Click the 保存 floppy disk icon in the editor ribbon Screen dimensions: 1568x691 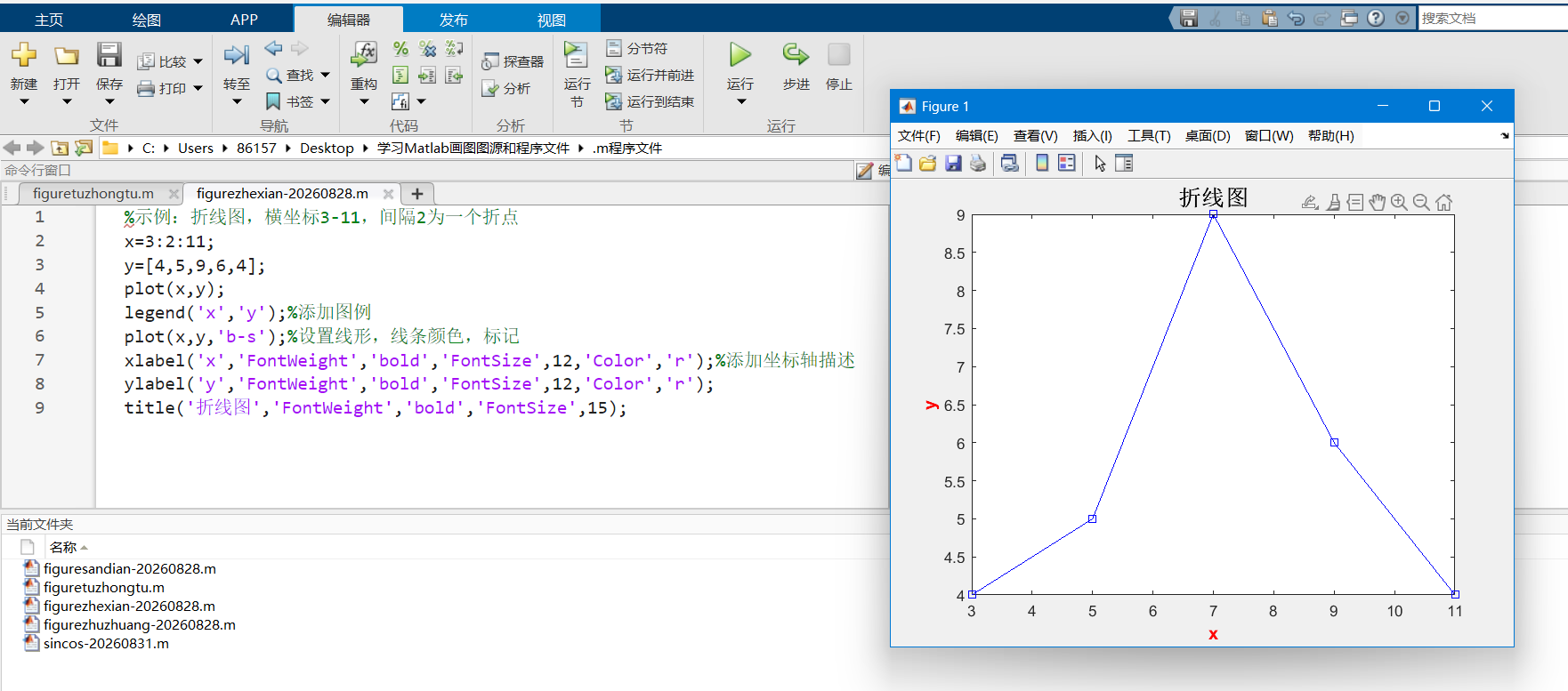point(109,54)
